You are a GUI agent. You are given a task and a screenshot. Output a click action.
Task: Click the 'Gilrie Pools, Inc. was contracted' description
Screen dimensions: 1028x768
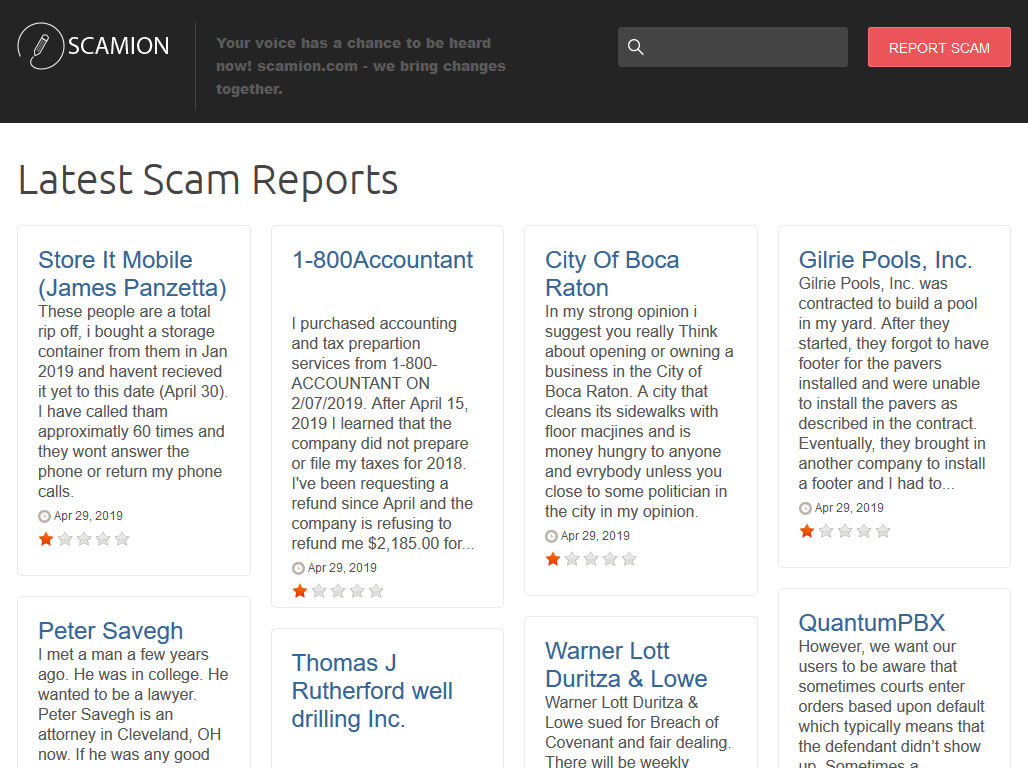(x=893, y=384)
